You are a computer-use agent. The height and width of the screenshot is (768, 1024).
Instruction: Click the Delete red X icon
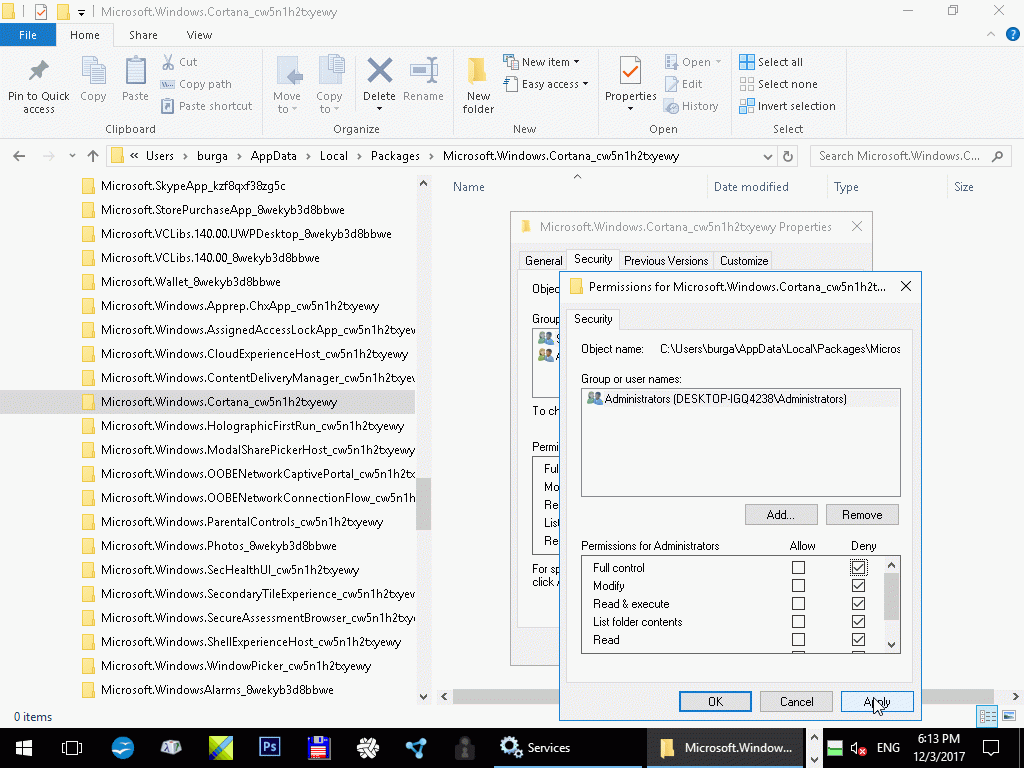click(379, 71)
